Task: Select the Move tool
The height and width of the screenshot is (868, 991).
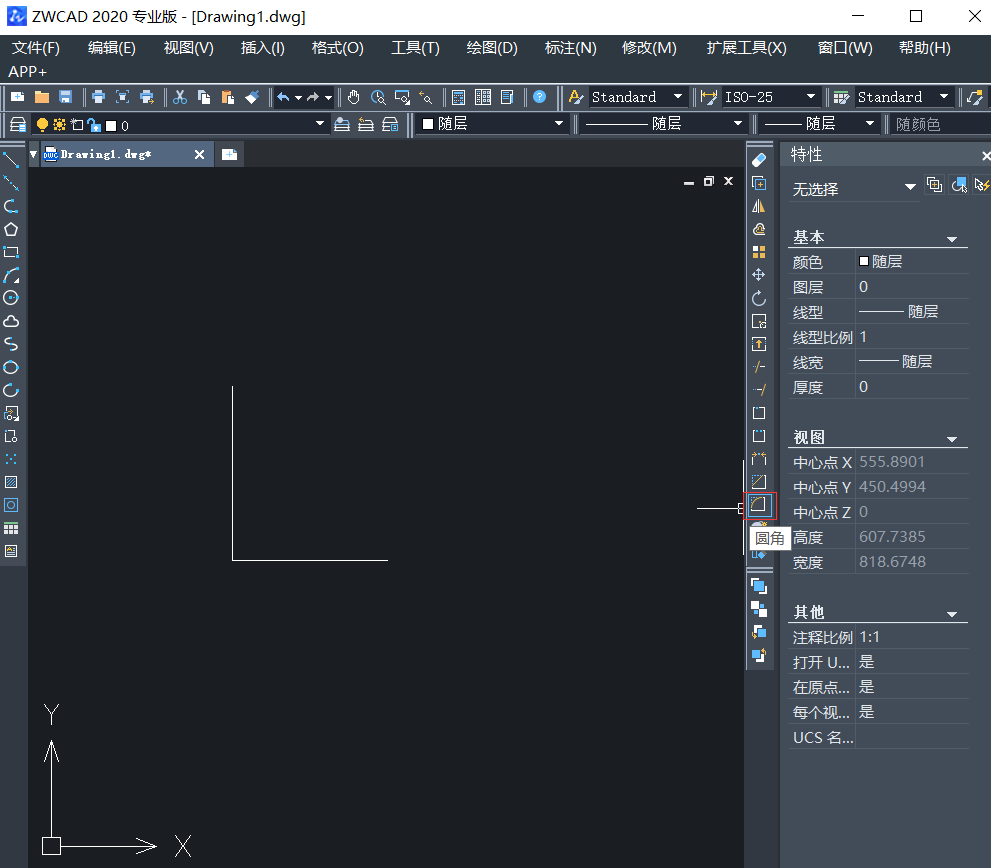Action: 758,274
